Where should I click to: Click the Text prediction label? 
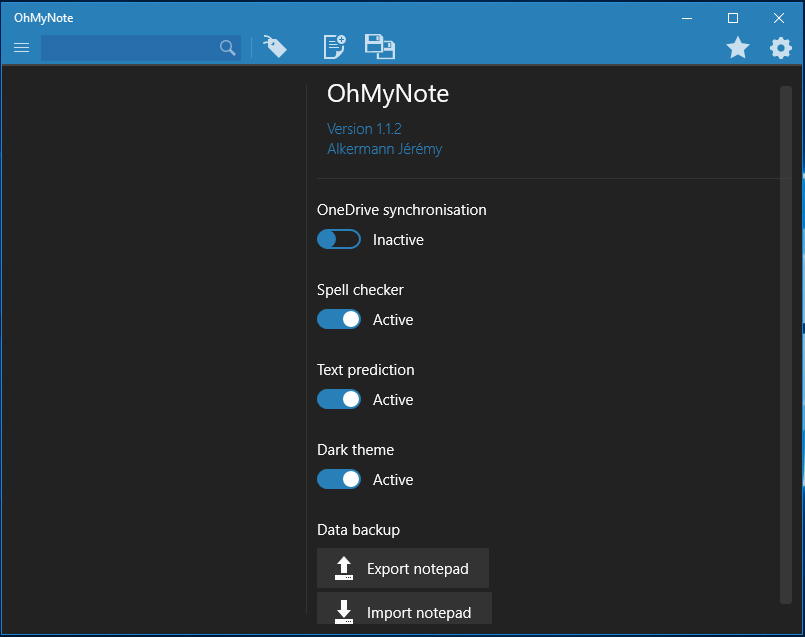click(366, 370)
